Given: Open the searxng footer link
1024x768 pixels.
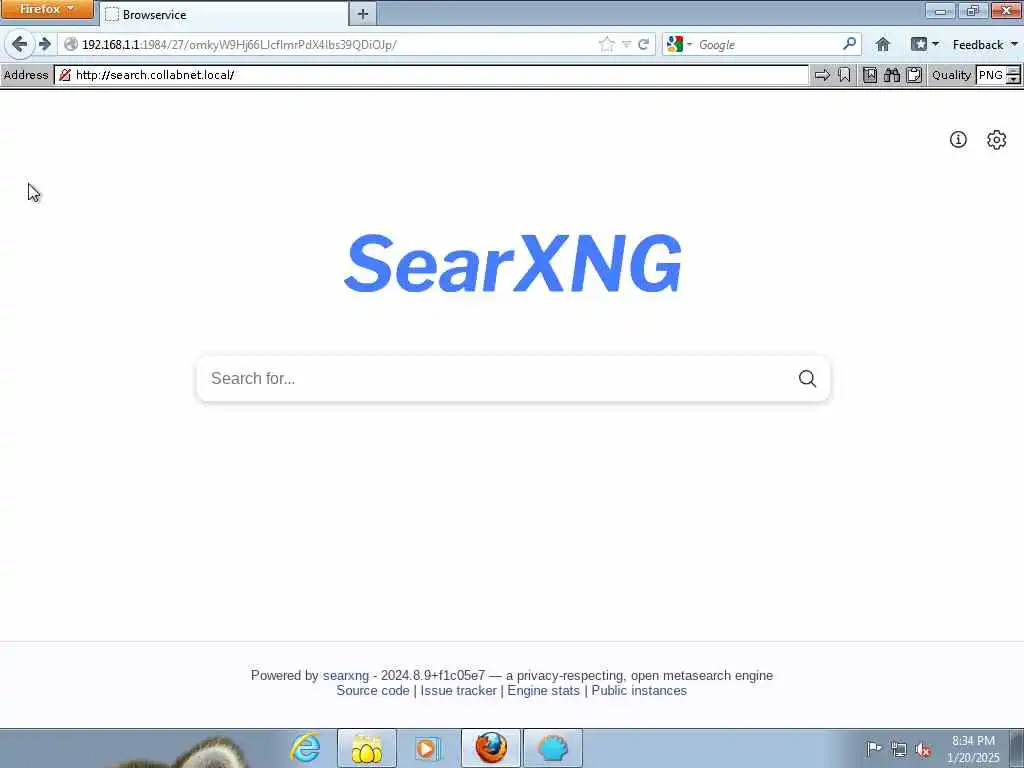Looking at the screenshot, I should (345, 675).
